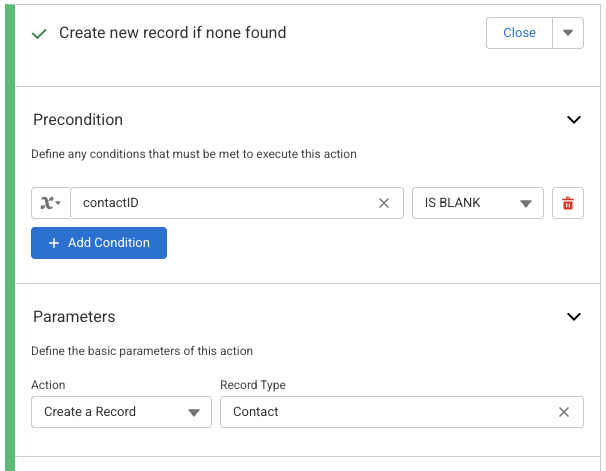Open the arrow menu beside Close
Viewport: 606px width, 471px height.
(567, 33)
